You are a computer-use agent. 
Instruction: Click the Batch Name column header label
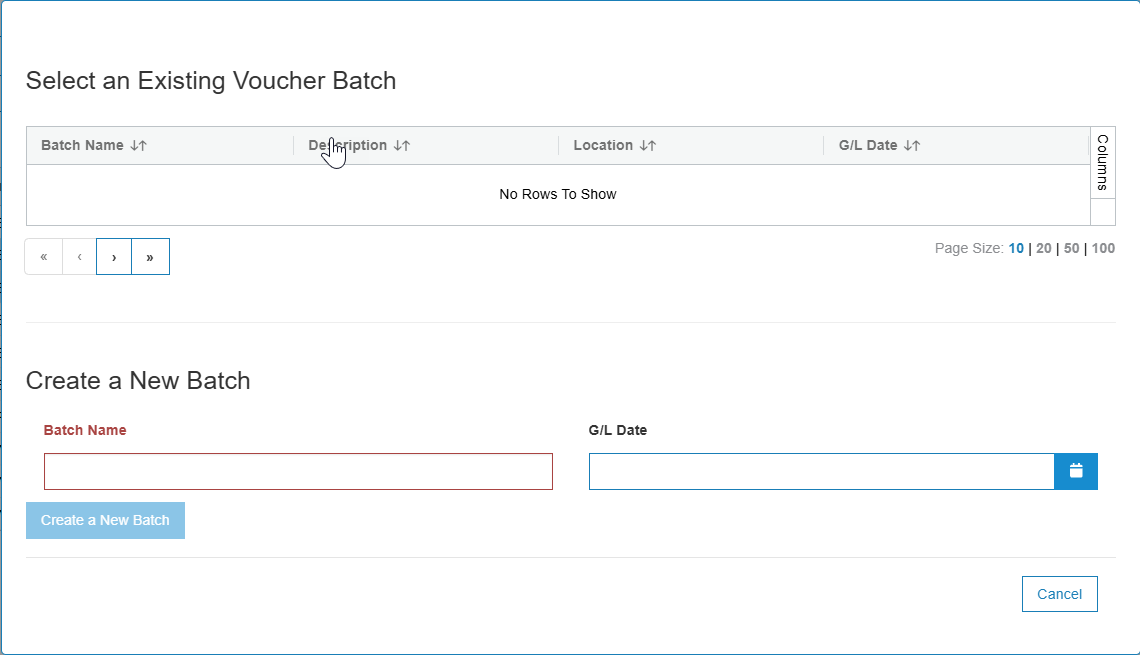(82, 145)
